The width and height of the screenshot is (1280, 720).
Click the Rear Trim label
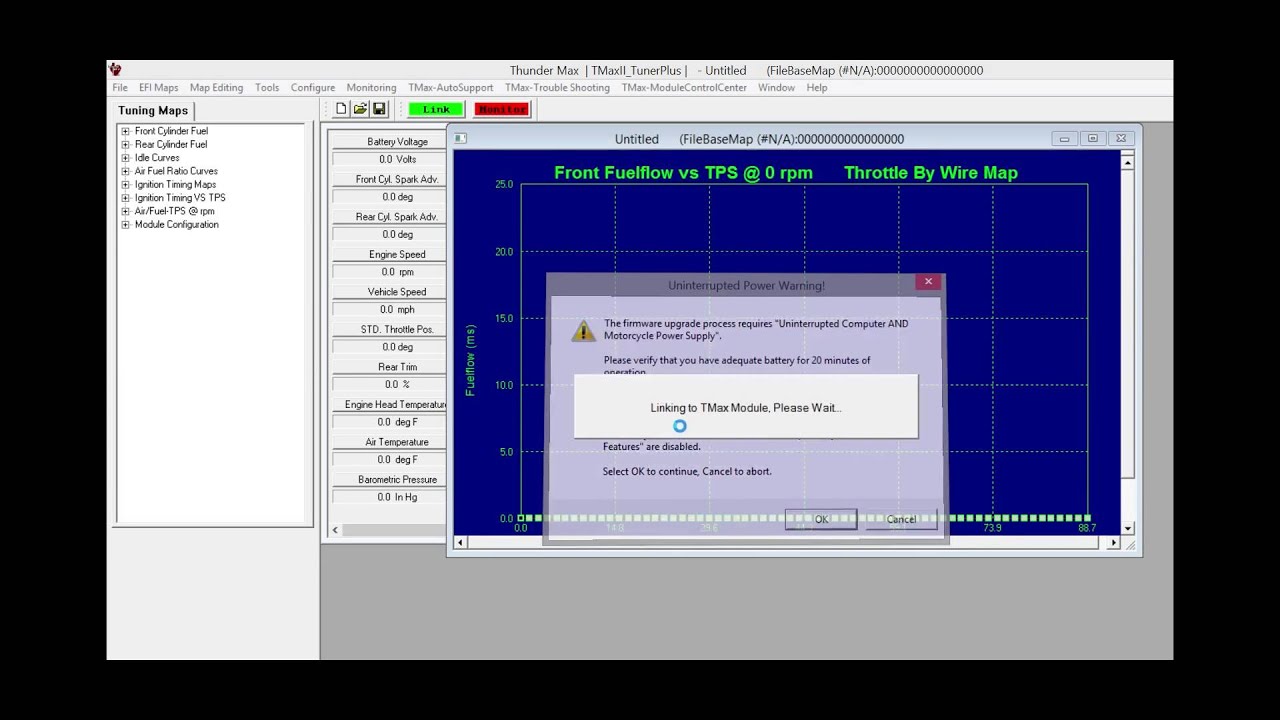pyautogui.click(x=397, y=367)
